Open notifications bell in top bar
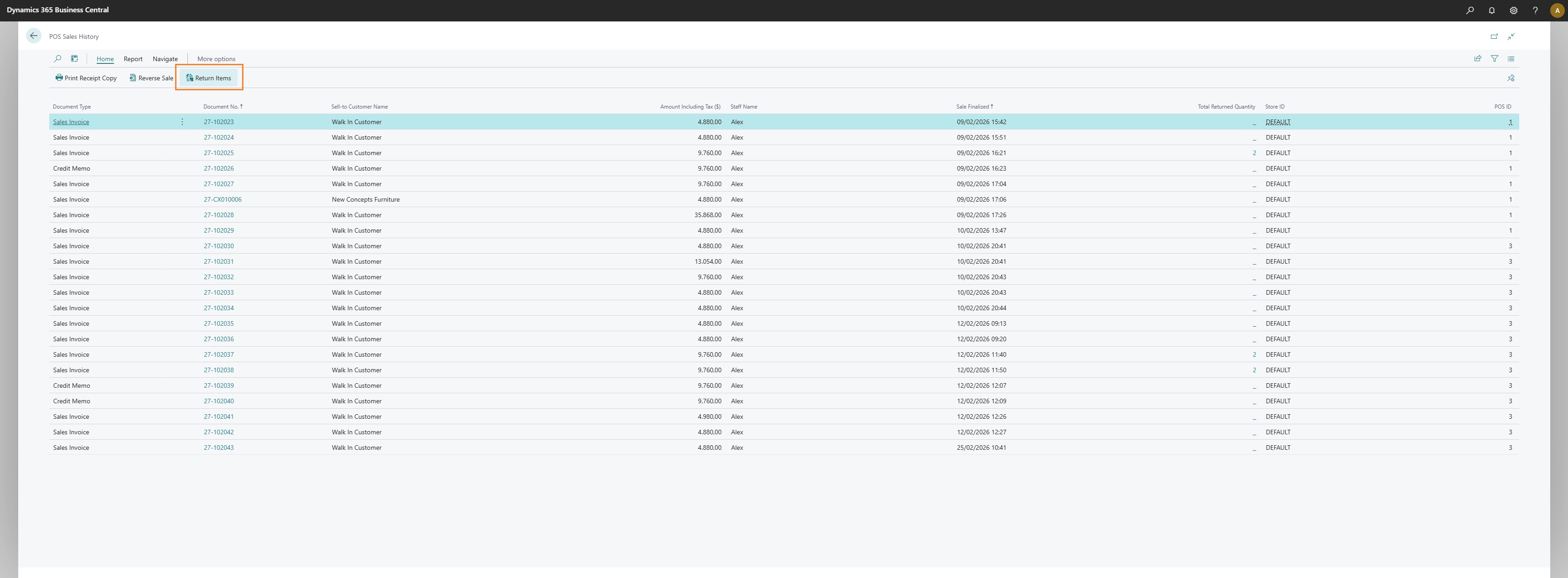 (x=1491, y=10)
